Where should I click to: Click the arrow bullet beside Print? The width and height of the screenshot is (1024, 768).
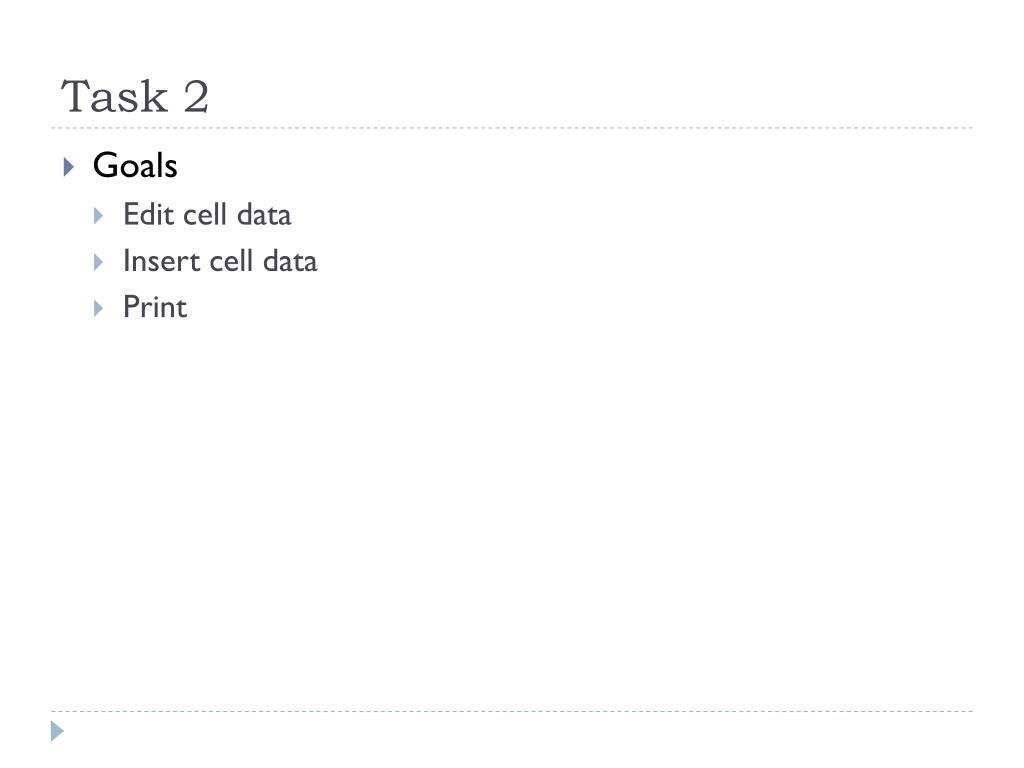(99, 308)
